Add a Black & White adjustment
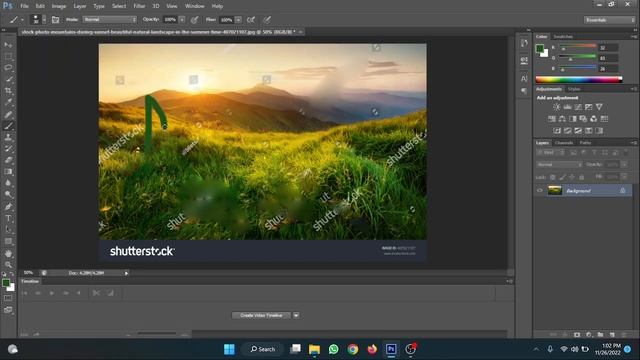The height and width of the screenshot is (360, 640). pyautogui.click(x=573, y=119)
